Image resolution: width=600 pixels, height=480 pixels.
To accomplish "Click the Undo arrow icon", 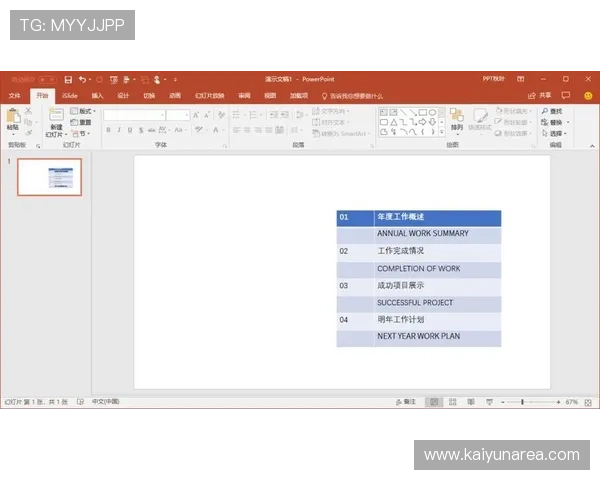I will pos(83,80).
